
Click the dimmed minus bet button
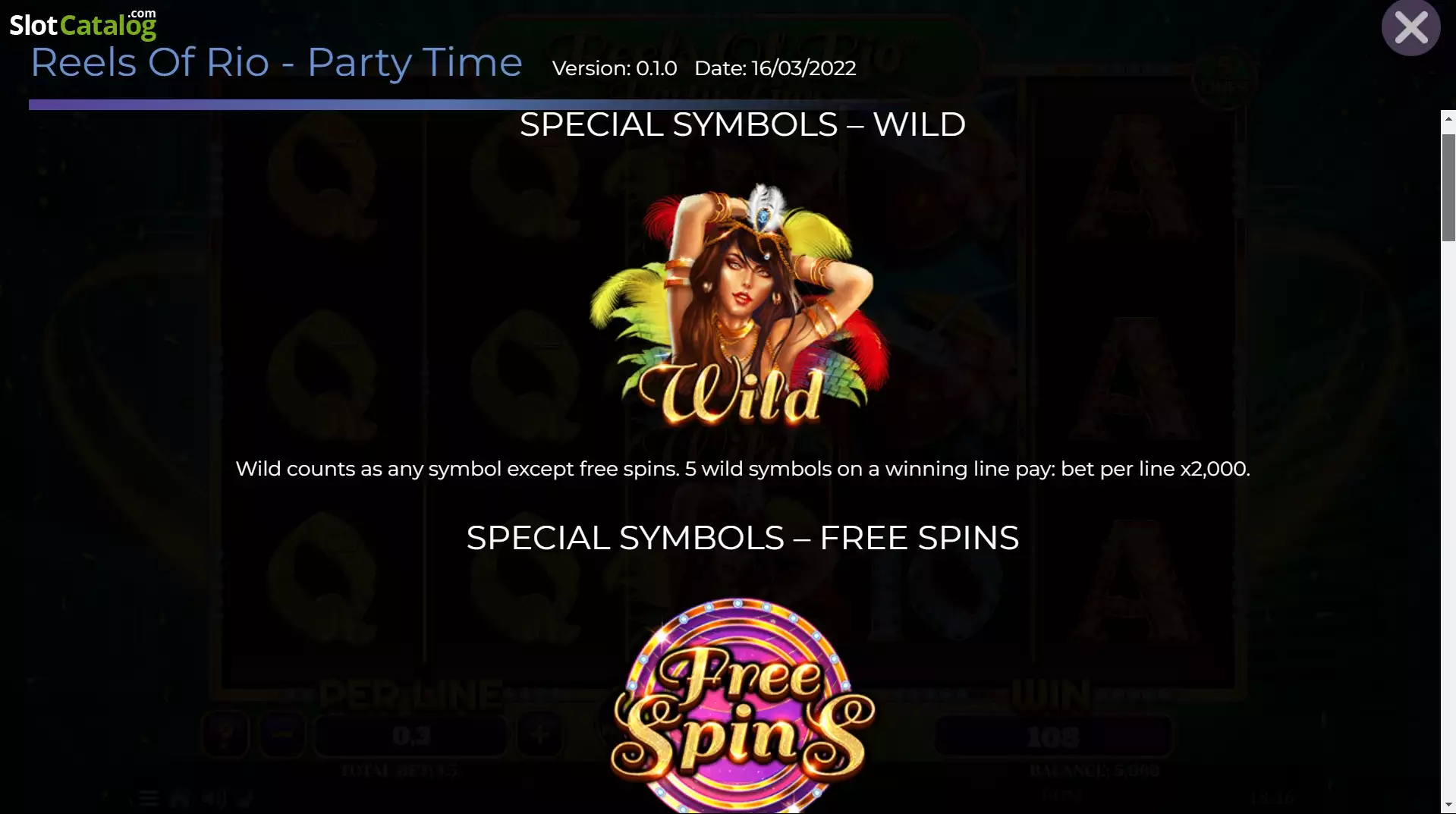pyautogui.click(x=282, y=734)
